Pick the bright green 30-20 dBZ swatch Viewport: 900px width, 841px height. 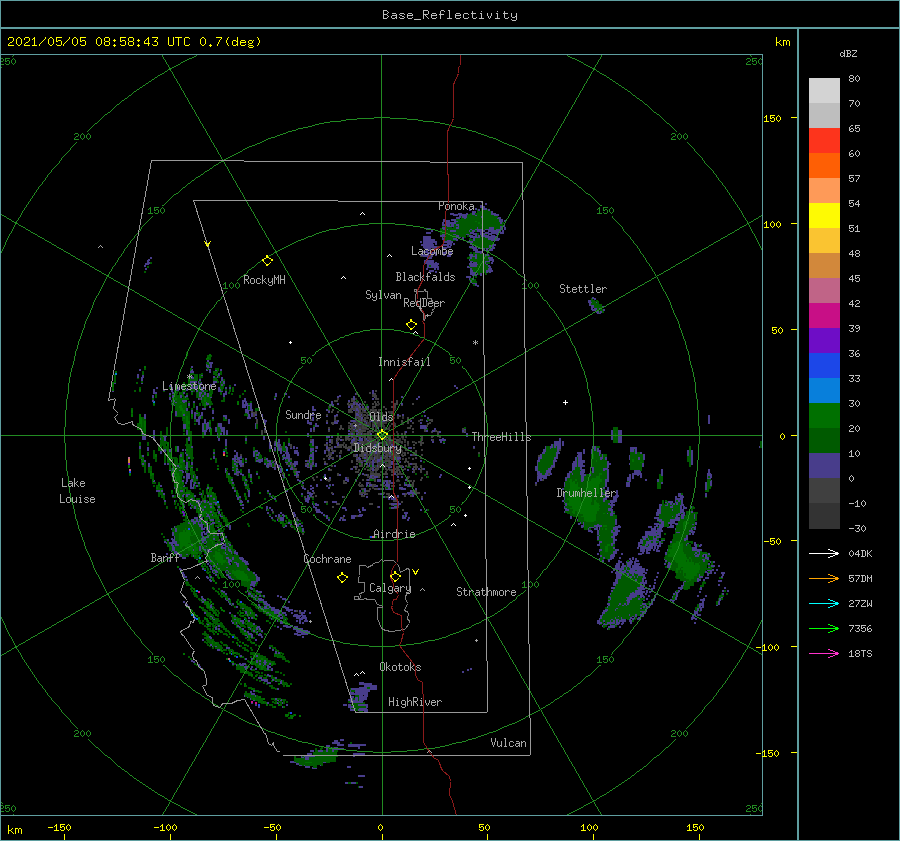(824, 416)
